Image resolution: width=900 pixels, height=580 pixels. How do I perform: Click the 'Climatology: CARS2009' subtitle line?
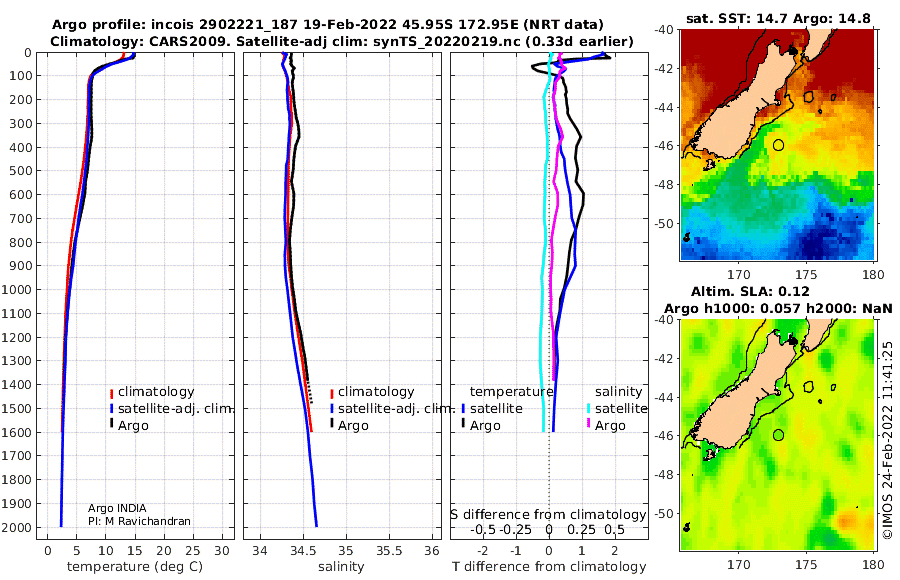(x=342, y=41)
